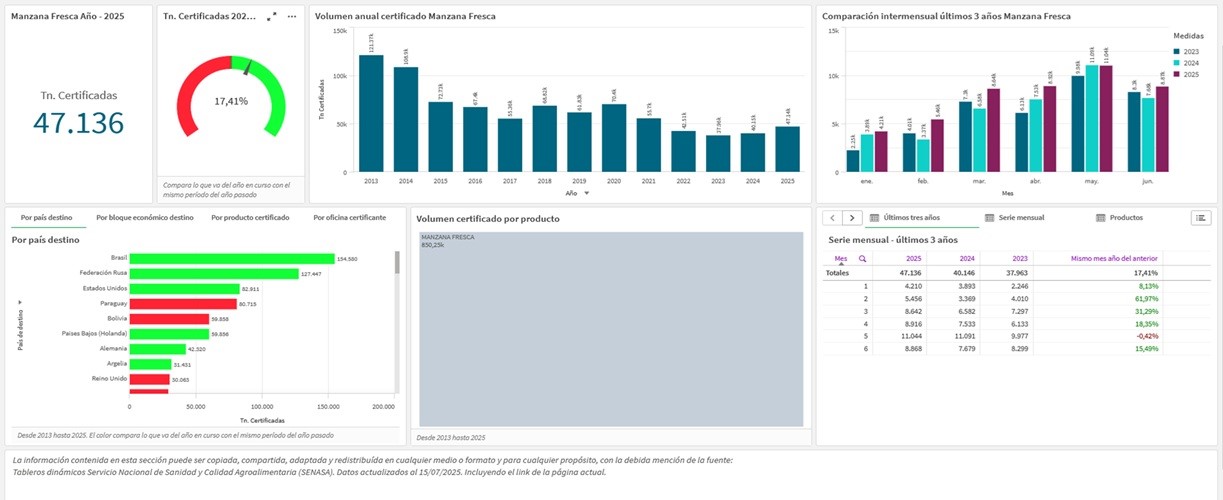Click the 2025 column header in table
The width and height of the screenshot is (1223, 500).
tap(913, 258)
